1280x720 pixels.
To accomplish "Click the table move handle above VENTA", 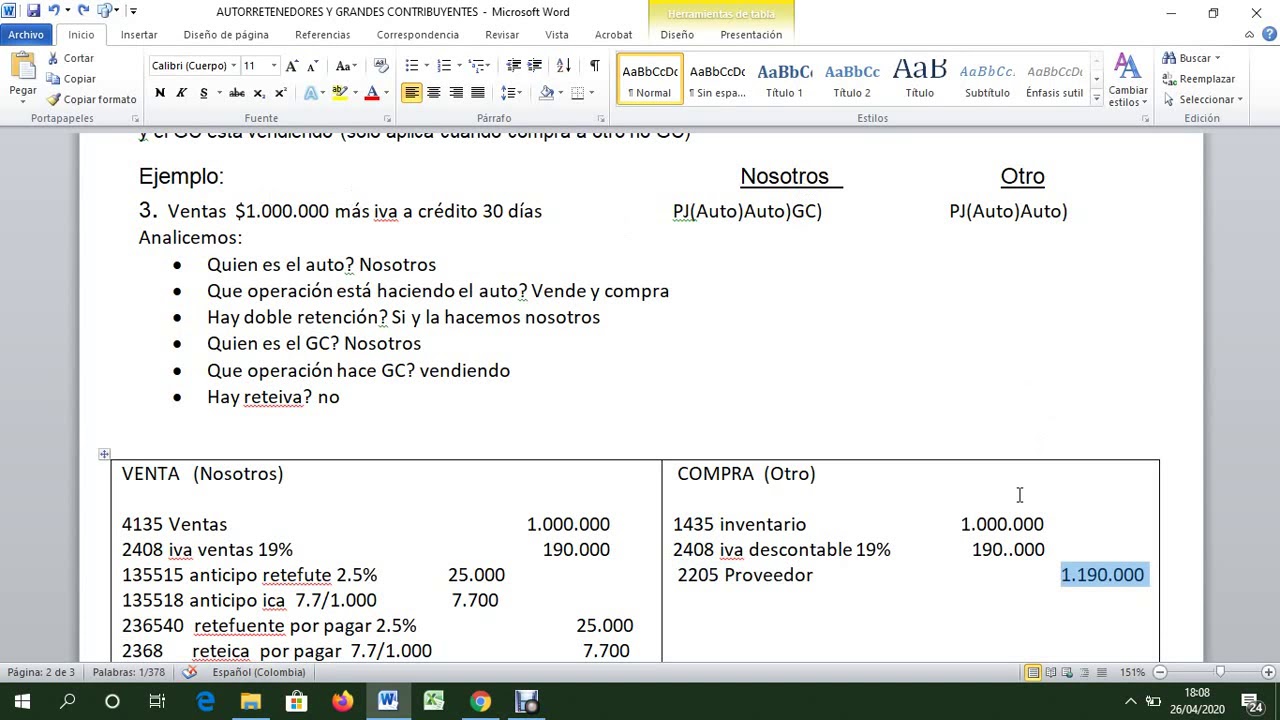I will pyautogui.click(x=104, y=454).
